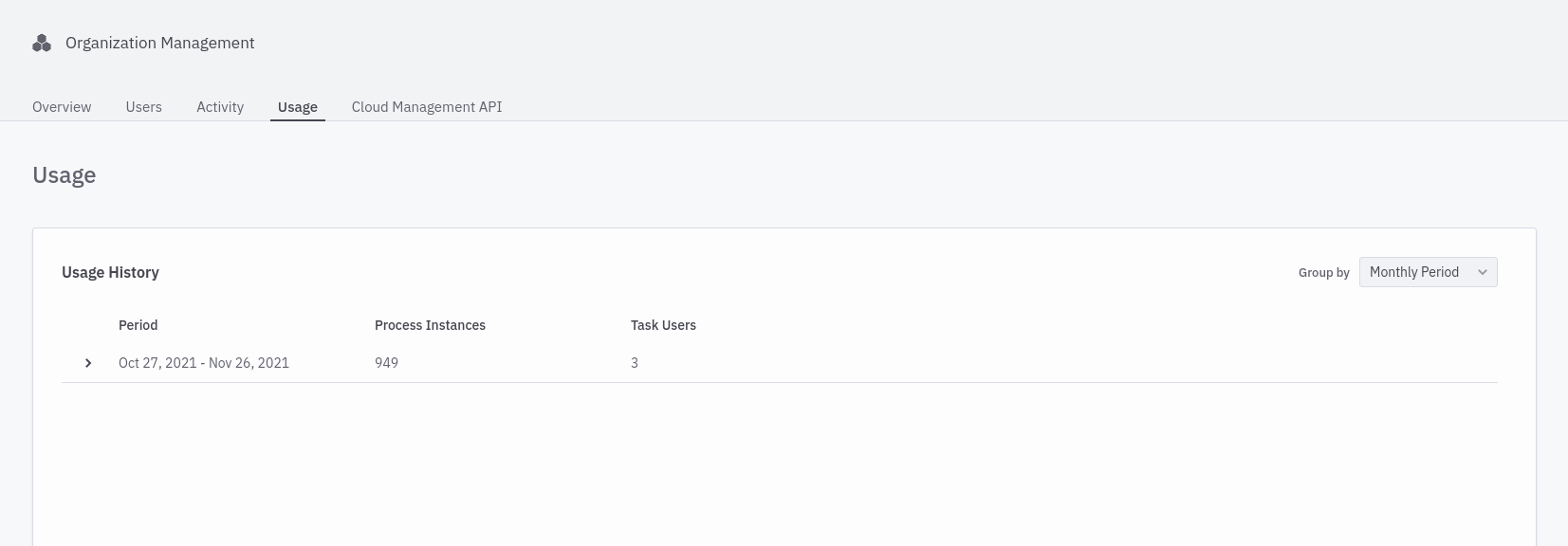1568x546 pixels.
Task: Switch to the Overview tab
Action: (x=61, y=107)
